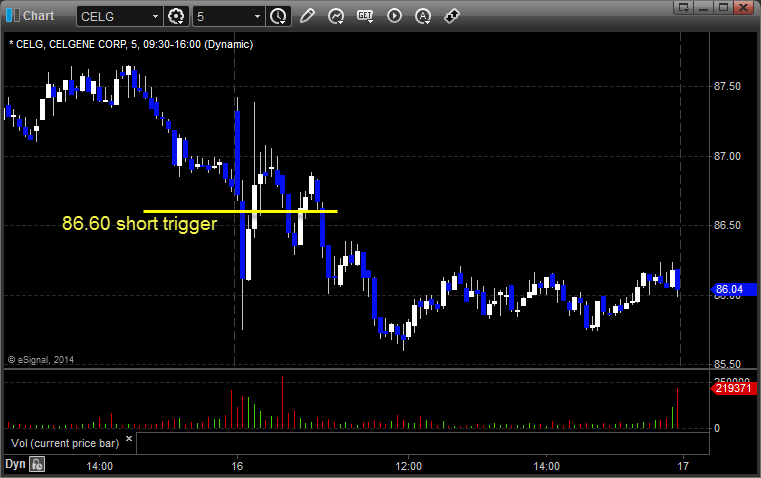
Task: Click the 219371 volume marker
Action: tap(733, 388)
